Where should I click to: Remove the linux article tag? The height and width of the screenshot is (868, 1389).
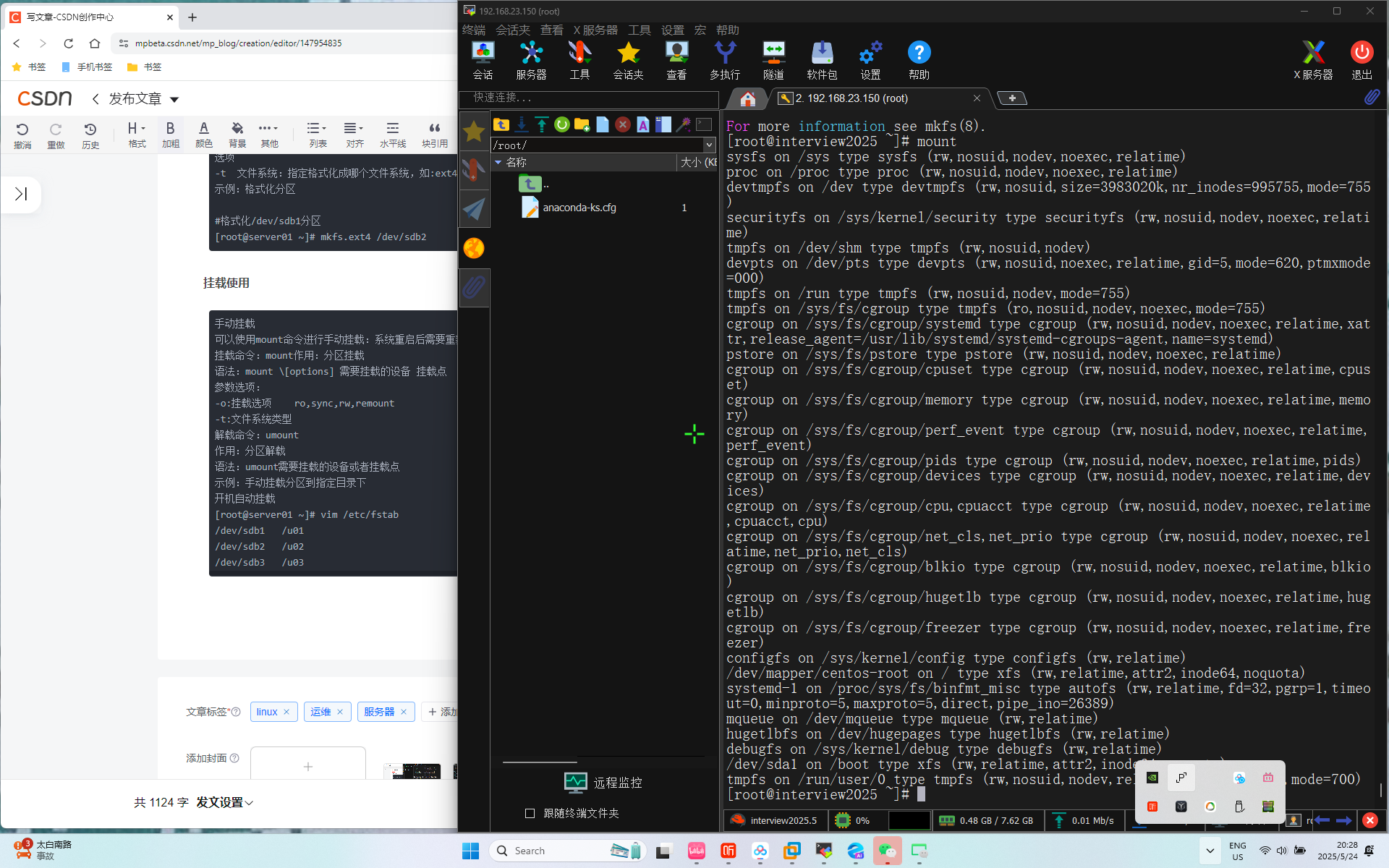click(286, 712)
